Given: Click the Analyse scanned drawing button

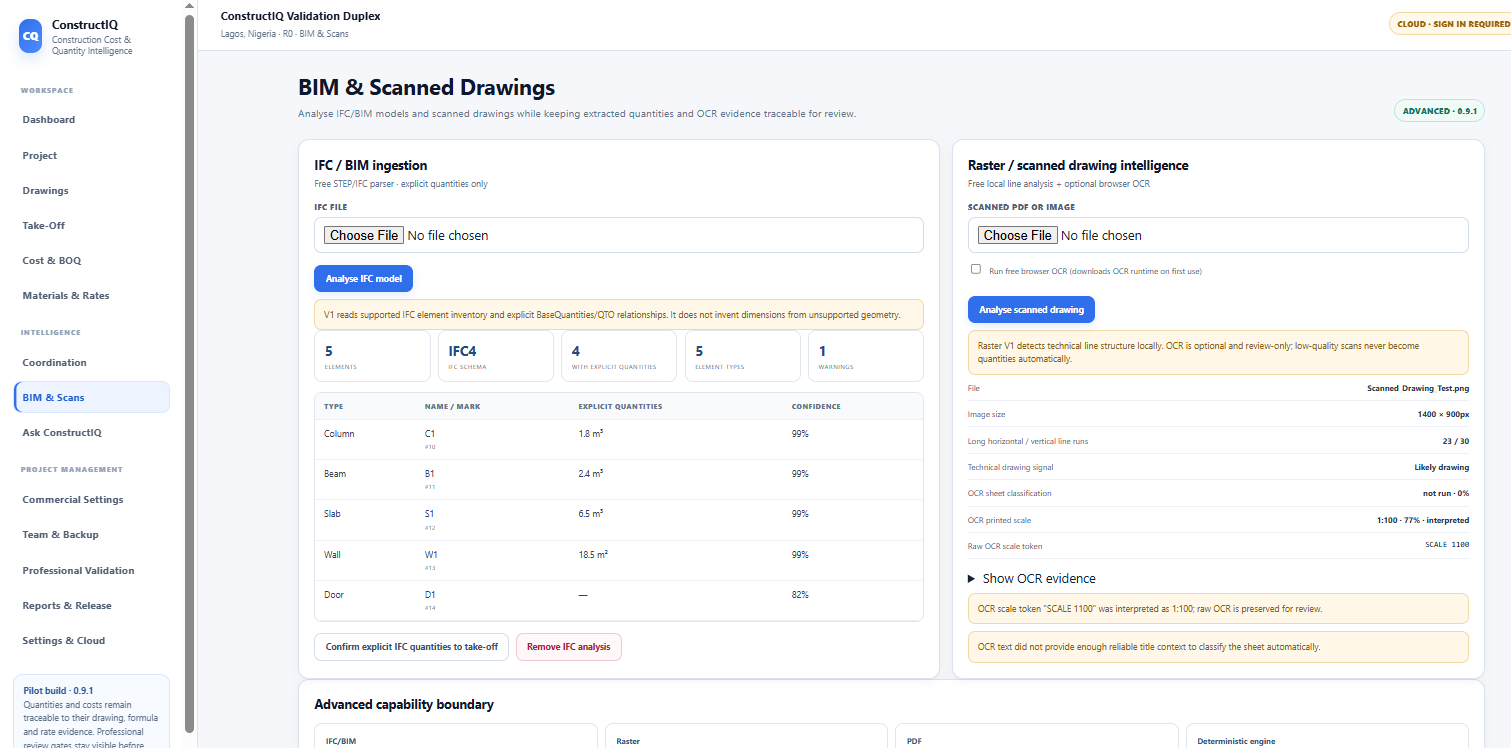Looking at the screenshot, I should pos(1032,310).
